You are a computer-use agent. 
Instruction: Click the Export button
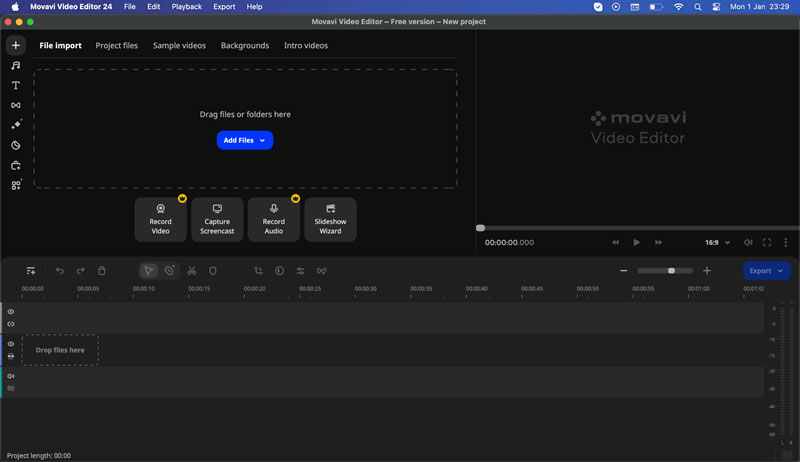767,271
